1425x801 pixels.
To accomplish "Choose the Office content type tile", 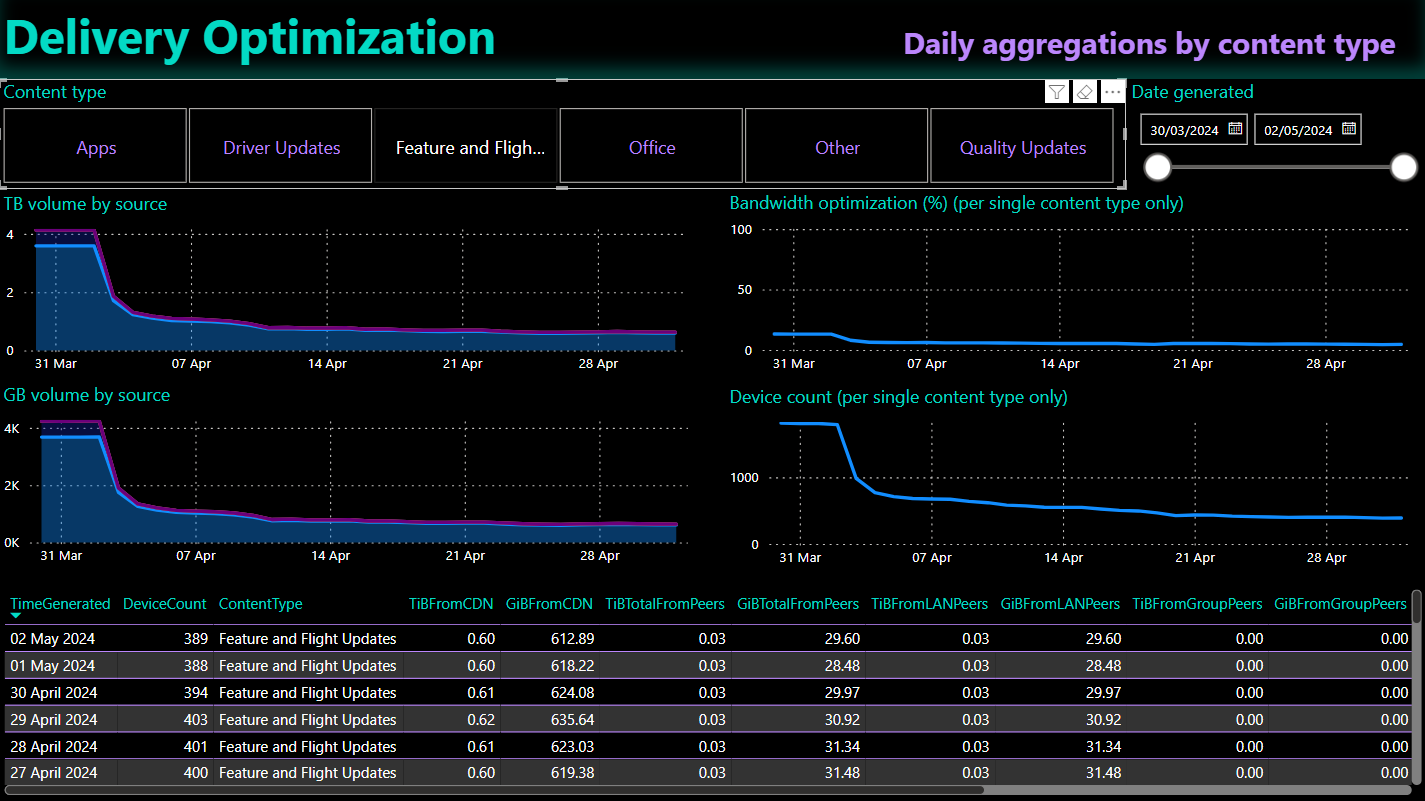I will (x=652, y=147).
